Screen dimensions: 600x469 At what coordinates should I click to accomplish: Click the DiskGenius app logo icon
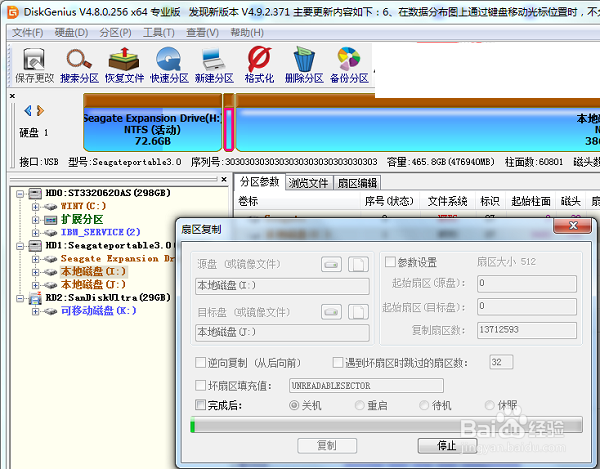13,12
